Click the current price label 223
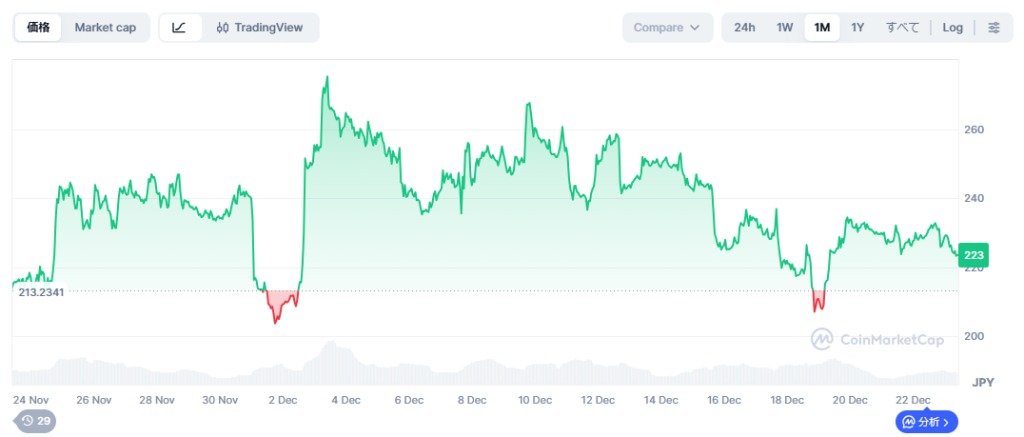Image resolution: width=1024 pixels, height=437 pixels. pos(973,256)
